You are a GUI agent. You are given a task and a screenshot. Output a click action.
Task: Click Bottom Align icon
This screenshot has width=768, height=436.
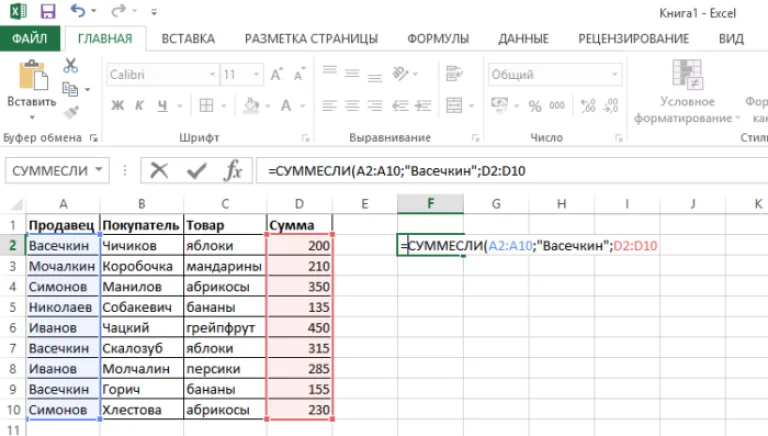pyautogui.click(x=375, y=76)
